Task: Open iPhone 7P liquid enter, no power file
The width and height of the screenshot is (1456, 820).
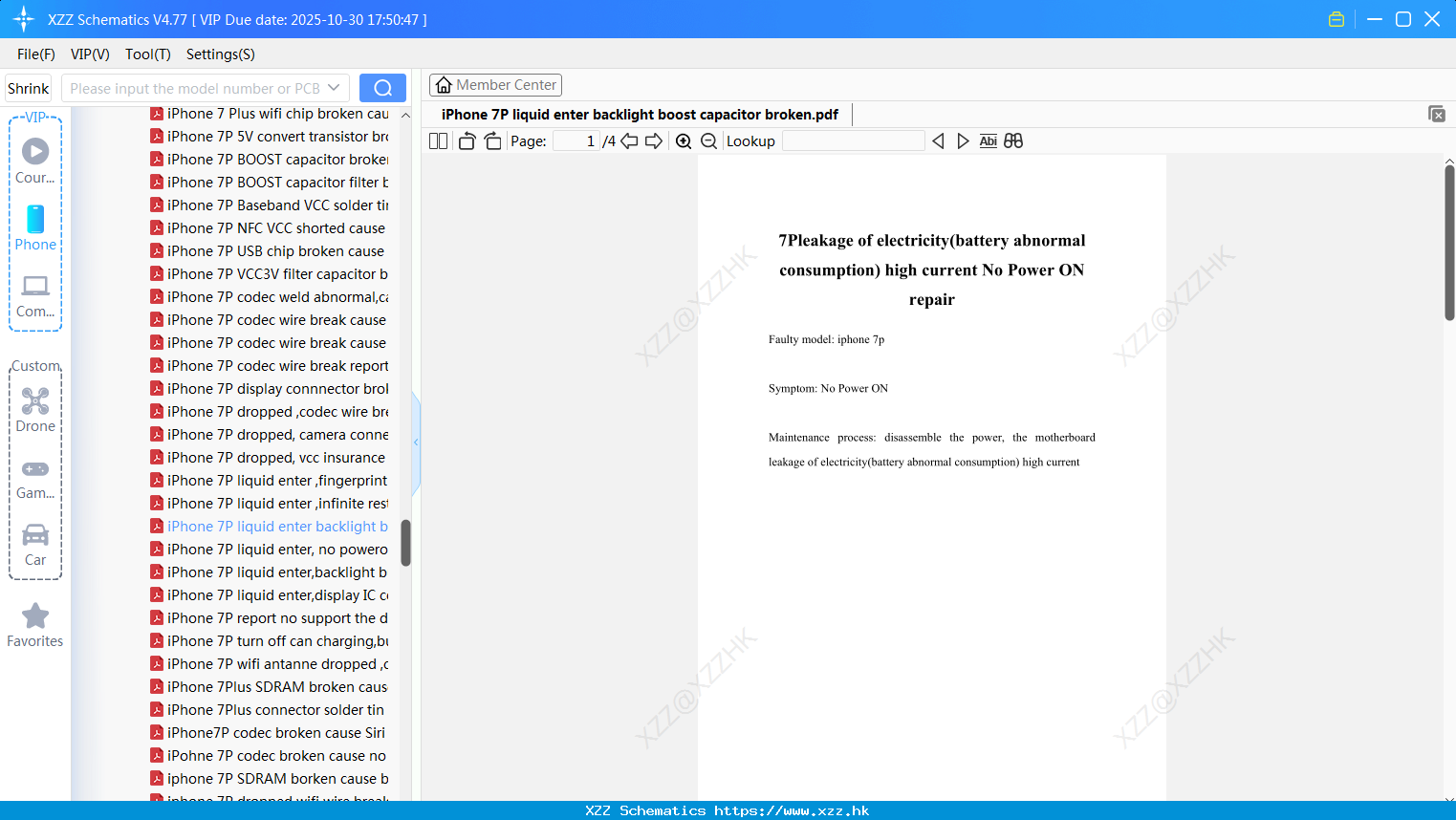Action: tap(270, 550)
